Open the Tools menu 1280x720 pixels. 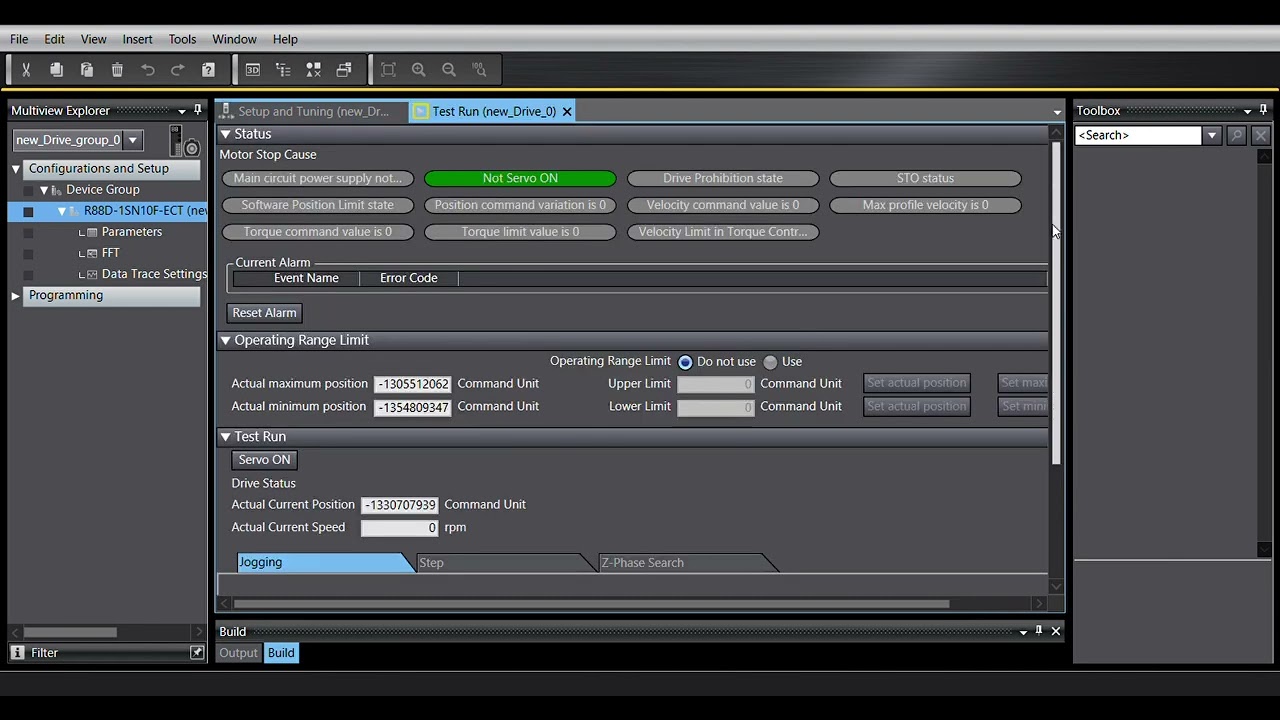coord(182,39)
